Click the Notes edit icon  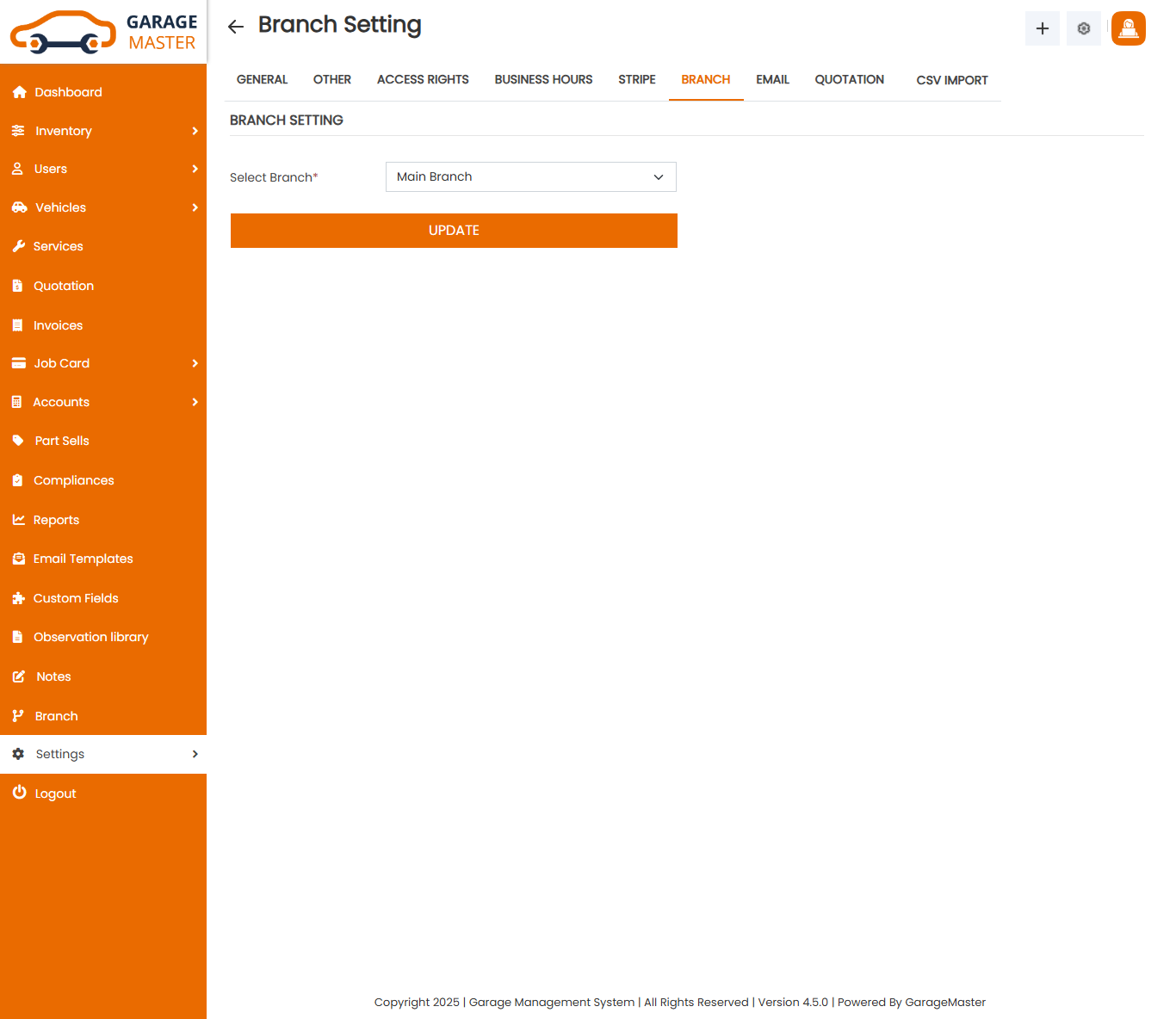pos(19,676)
